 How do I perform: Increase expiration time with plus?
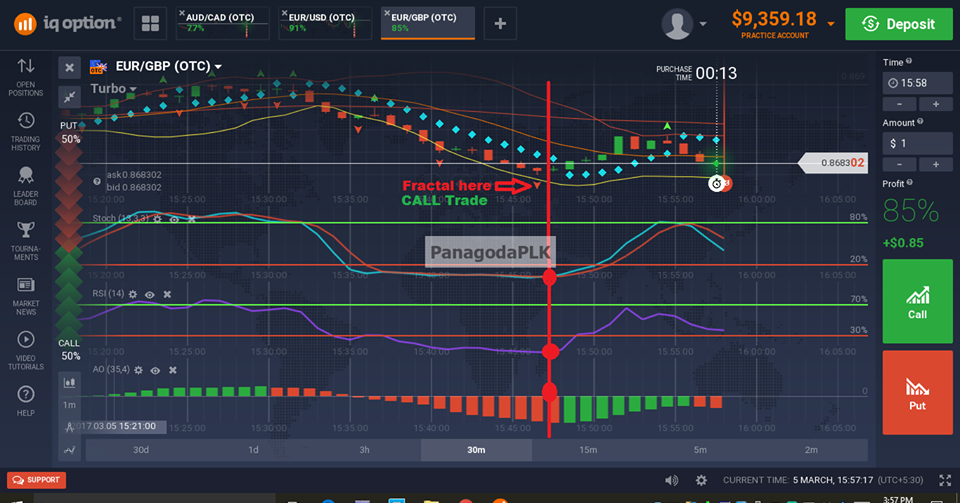[x=936, y=104]
